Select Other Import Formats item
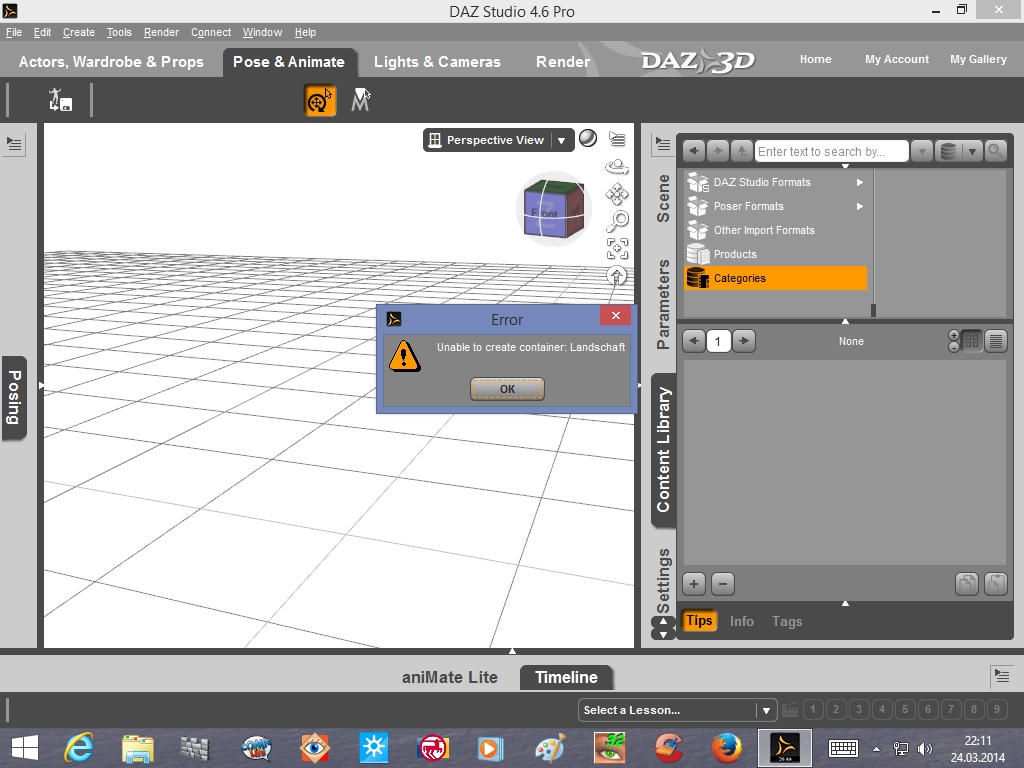Screen dimensions: 1024x768 (776, 230)
